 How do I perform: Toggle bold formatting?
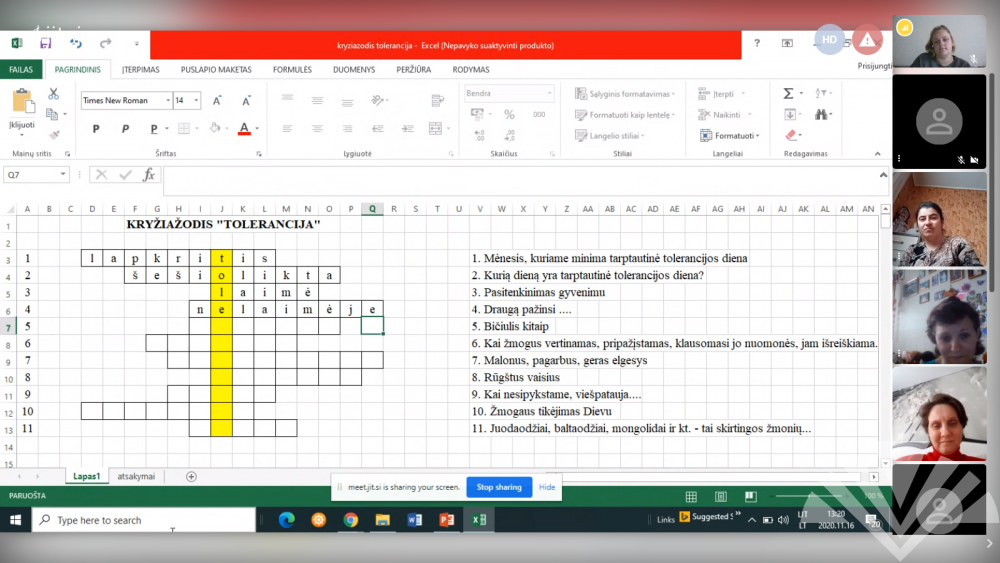pyautogui.click(x=96, y=128)
